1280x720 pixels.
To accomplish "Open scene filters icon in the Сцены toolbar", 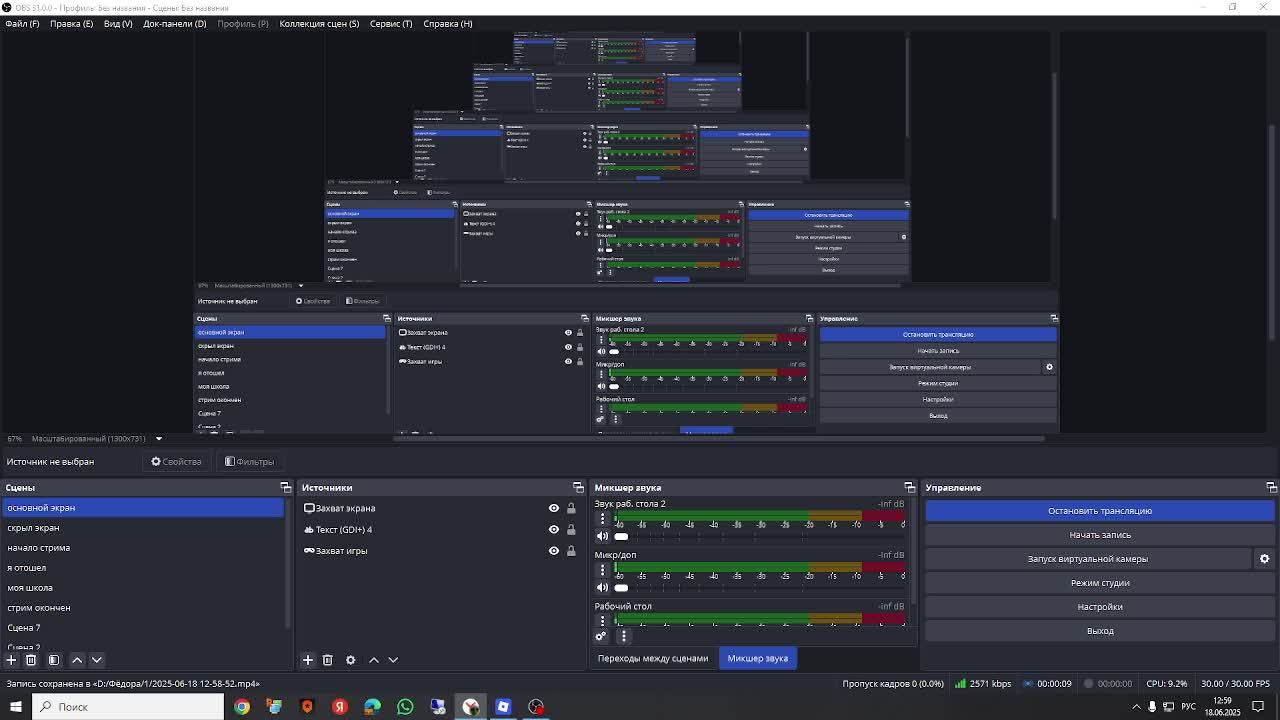I will tap(54, 660).
